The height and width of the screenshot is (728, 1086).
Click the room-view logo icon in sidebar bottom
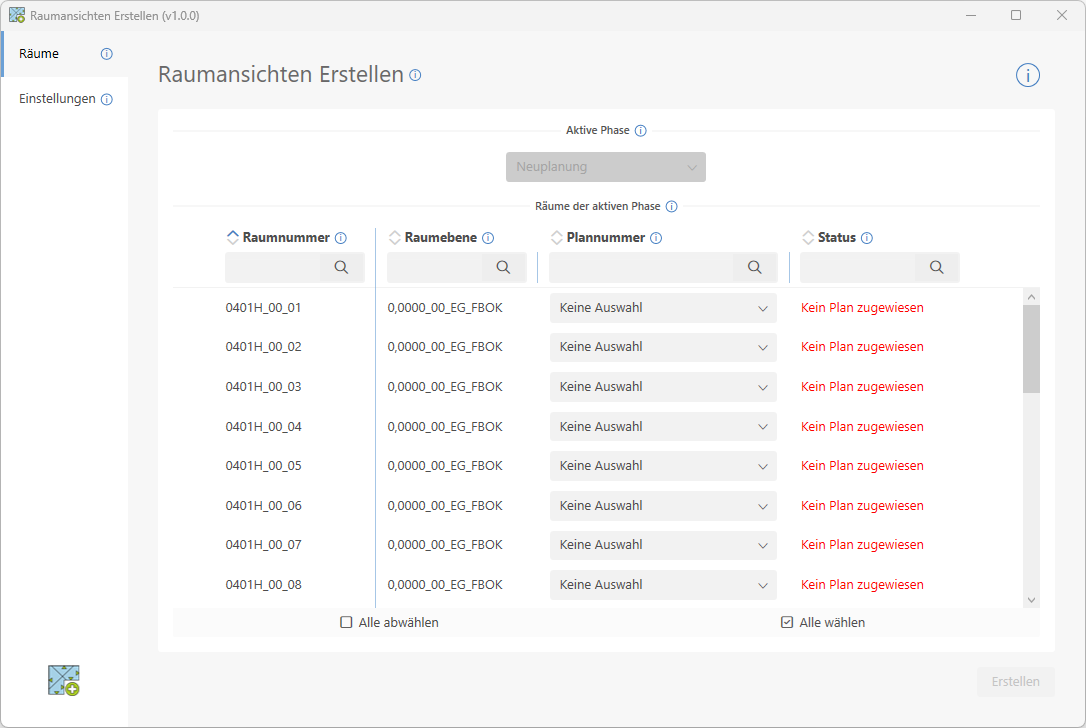[x=64, y=680]
